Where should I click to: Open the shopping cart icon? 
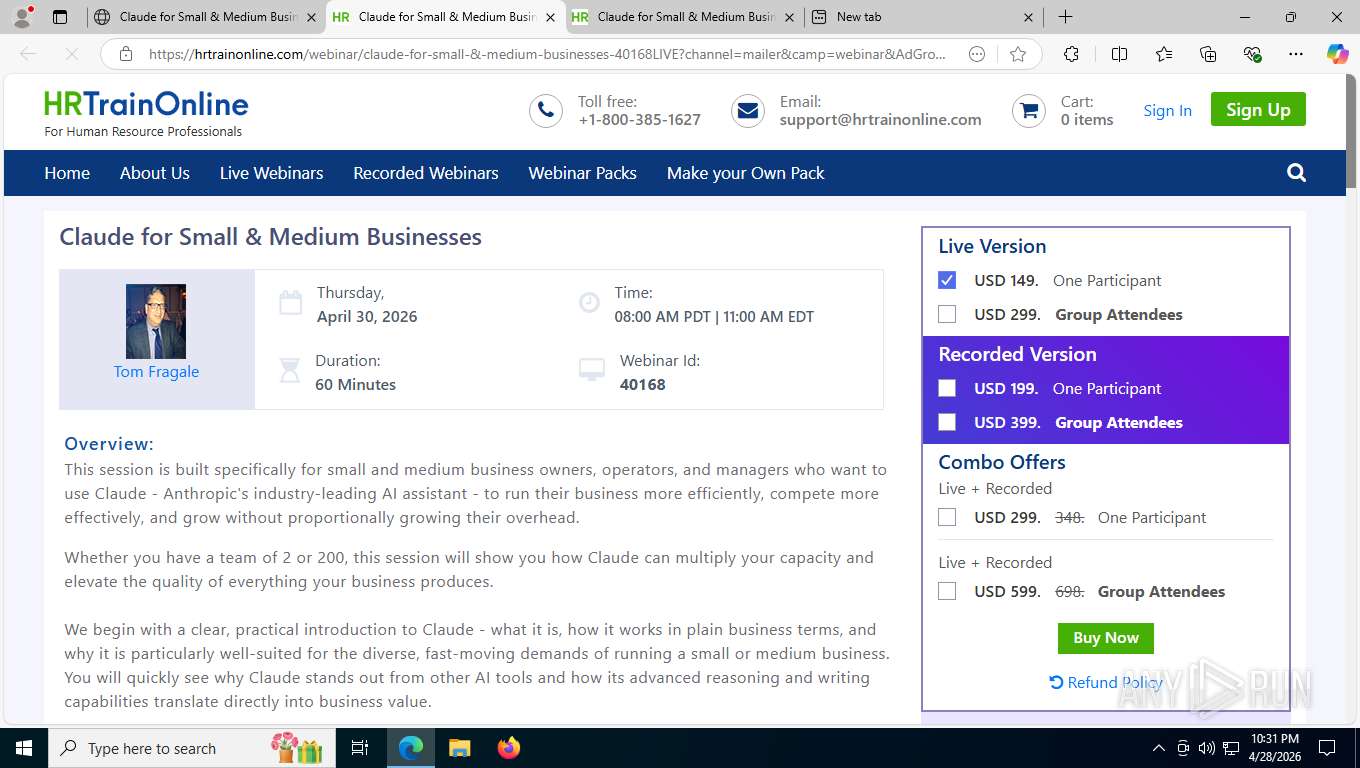coord(1029,111)
